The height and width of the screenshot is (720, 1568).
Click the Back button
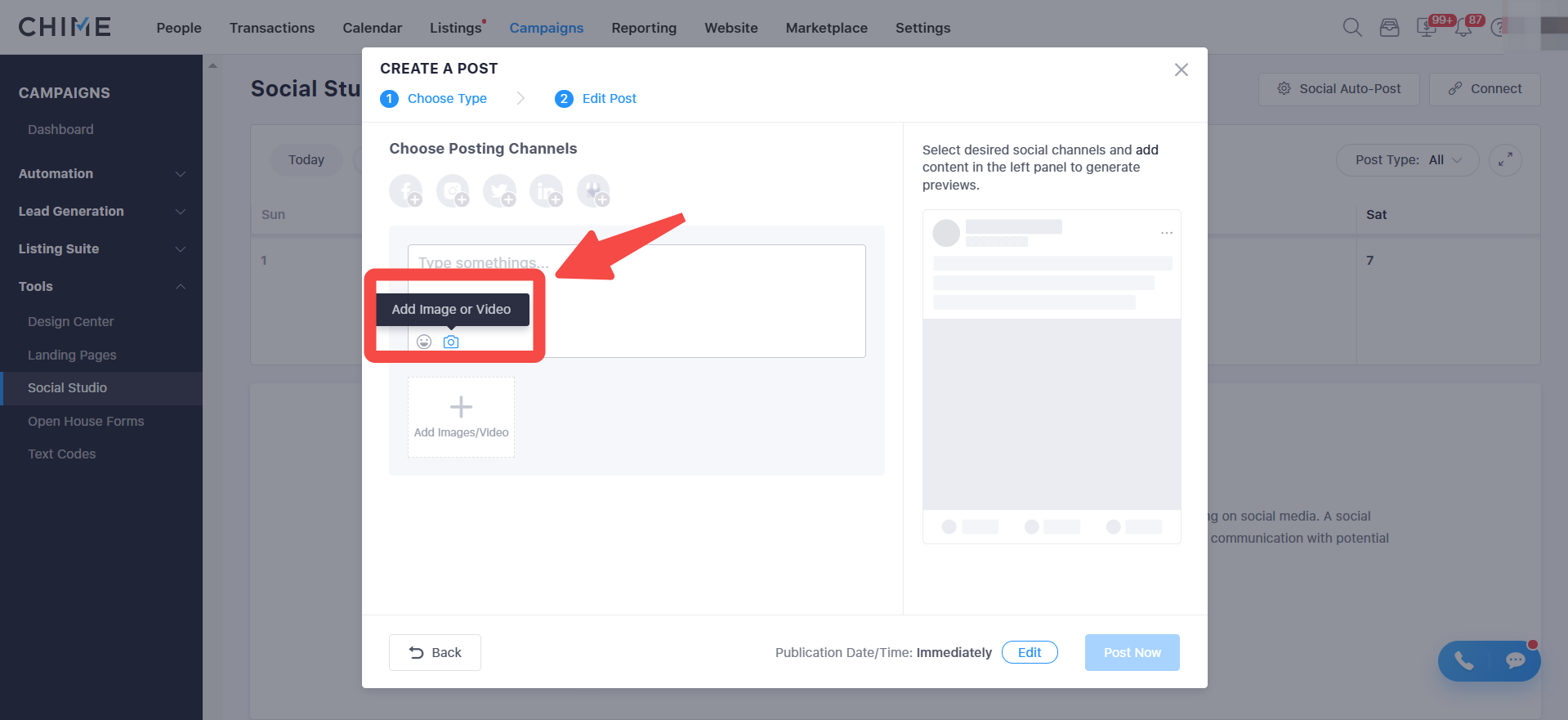tap(435, 652)
